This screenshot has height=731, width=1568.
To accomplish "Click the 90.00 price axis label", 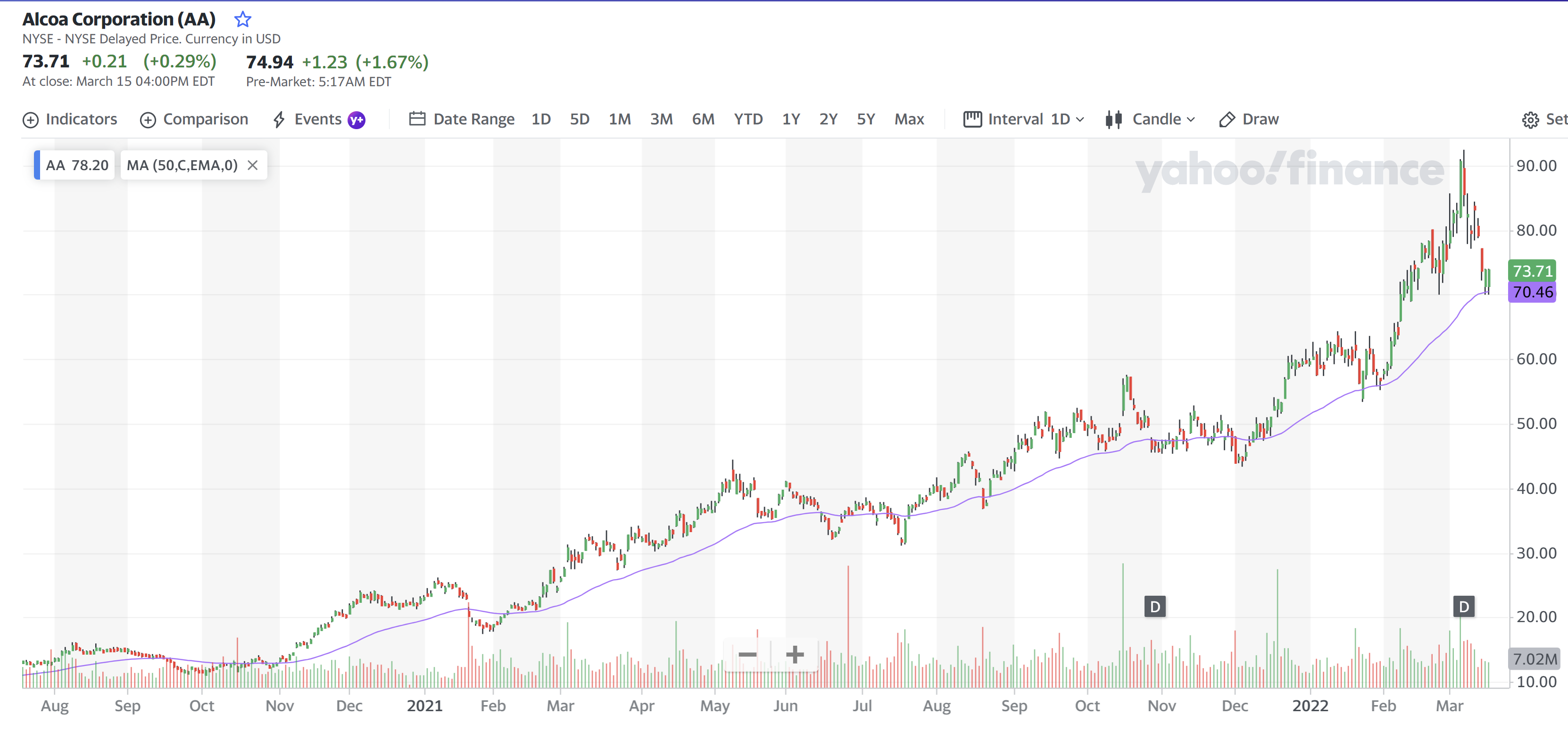I will 1536,165.
